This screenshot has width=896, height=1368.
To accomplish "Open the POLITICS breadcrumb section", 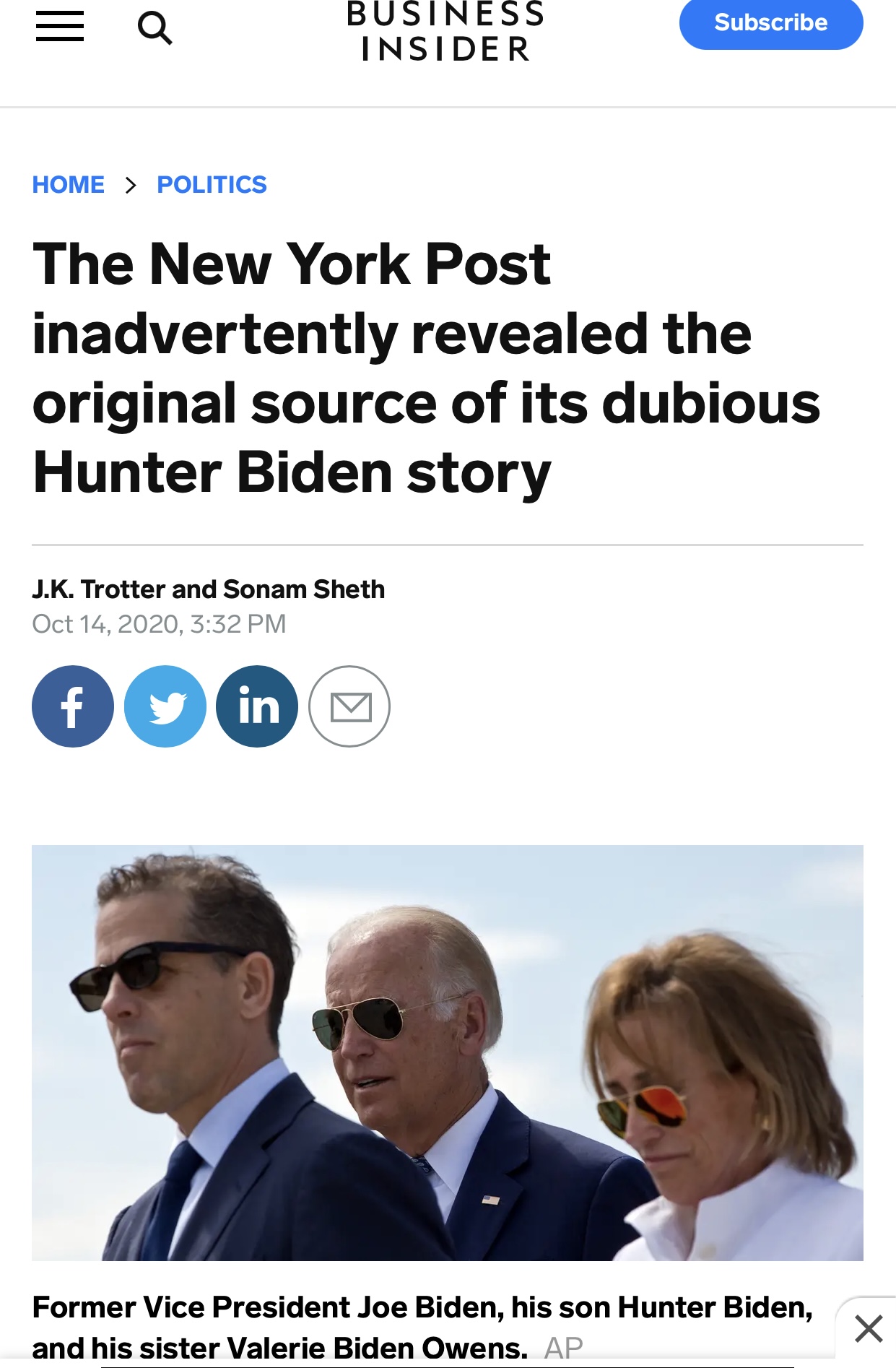I will [x=212, y=185].
